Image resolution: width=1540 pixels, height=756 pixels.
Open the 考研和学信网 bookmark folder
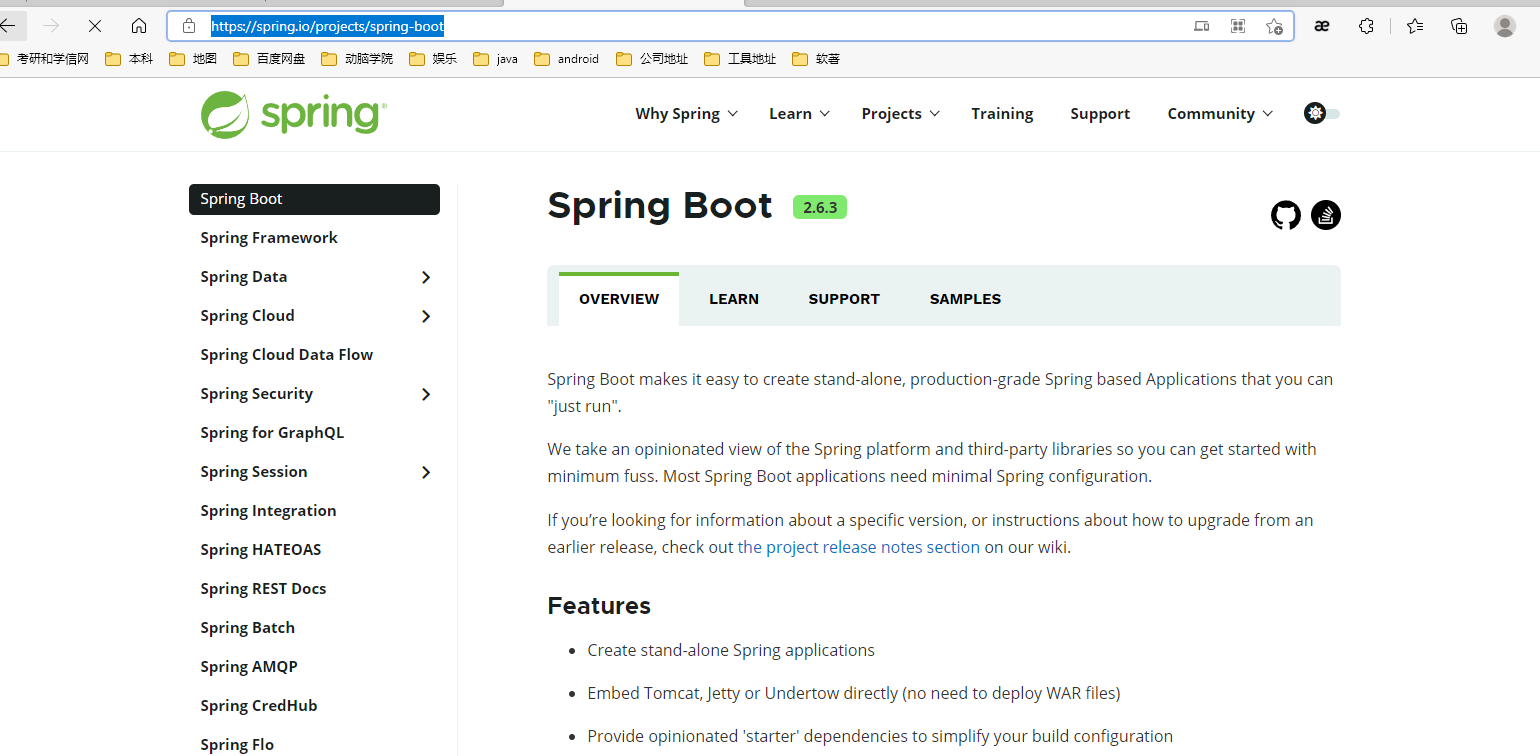(x=44, y=59)
